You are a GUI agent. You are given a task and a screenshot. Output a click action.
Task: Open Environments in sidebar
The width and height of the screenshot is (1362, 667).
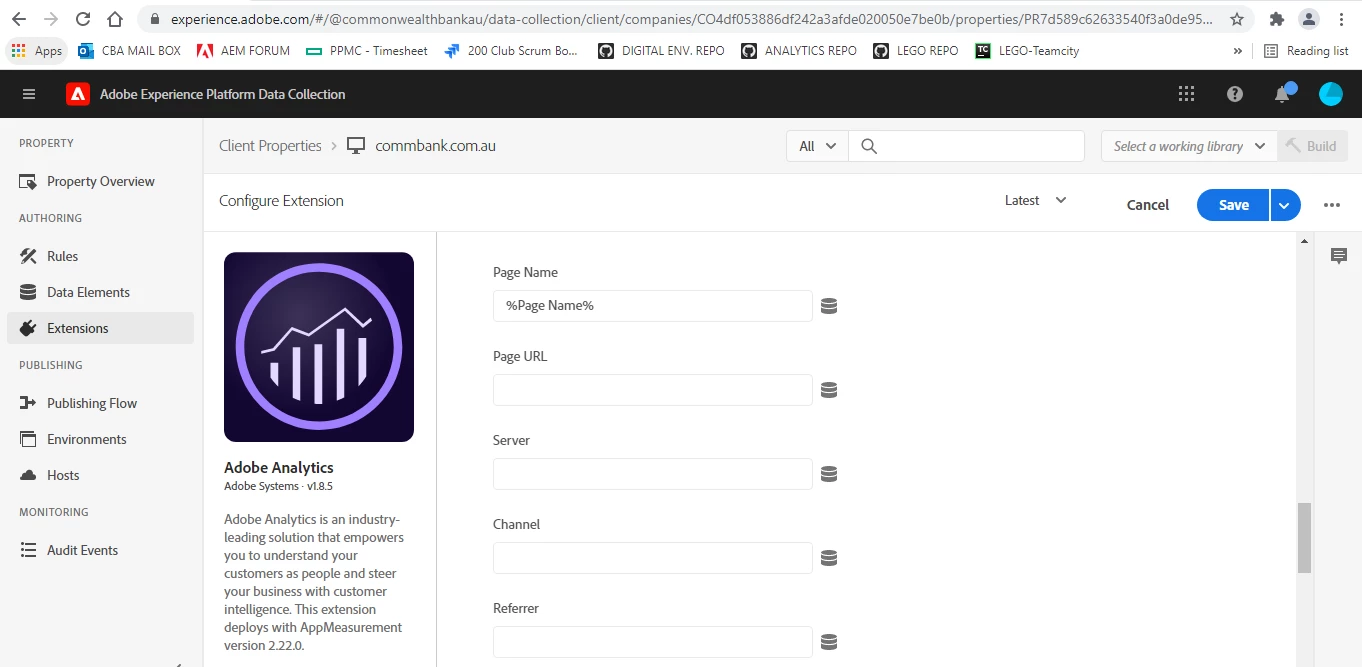(x=100, y=439)
